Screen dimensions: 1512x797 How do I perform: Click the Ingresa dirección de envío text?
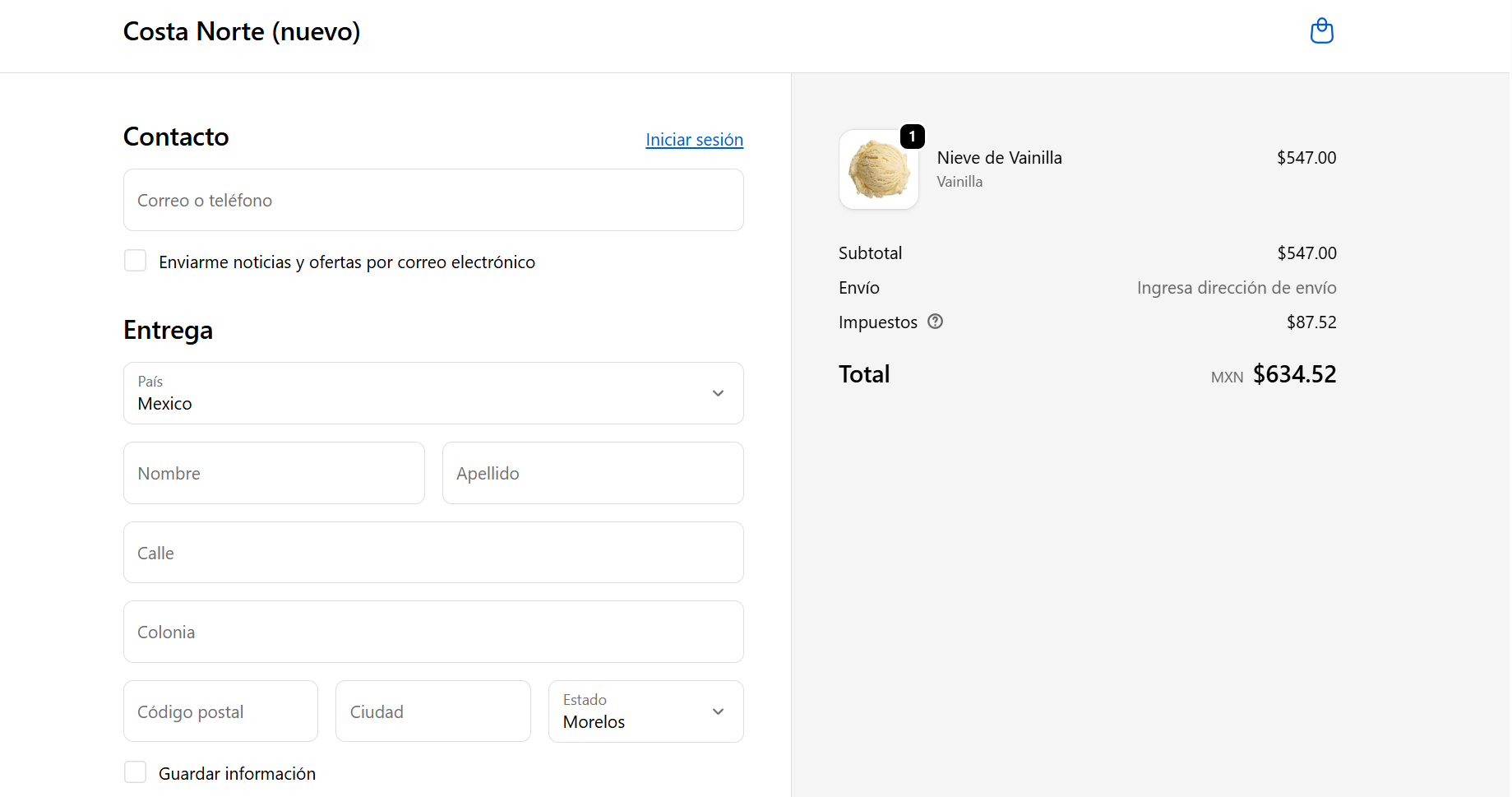[x=1236, y=288]
